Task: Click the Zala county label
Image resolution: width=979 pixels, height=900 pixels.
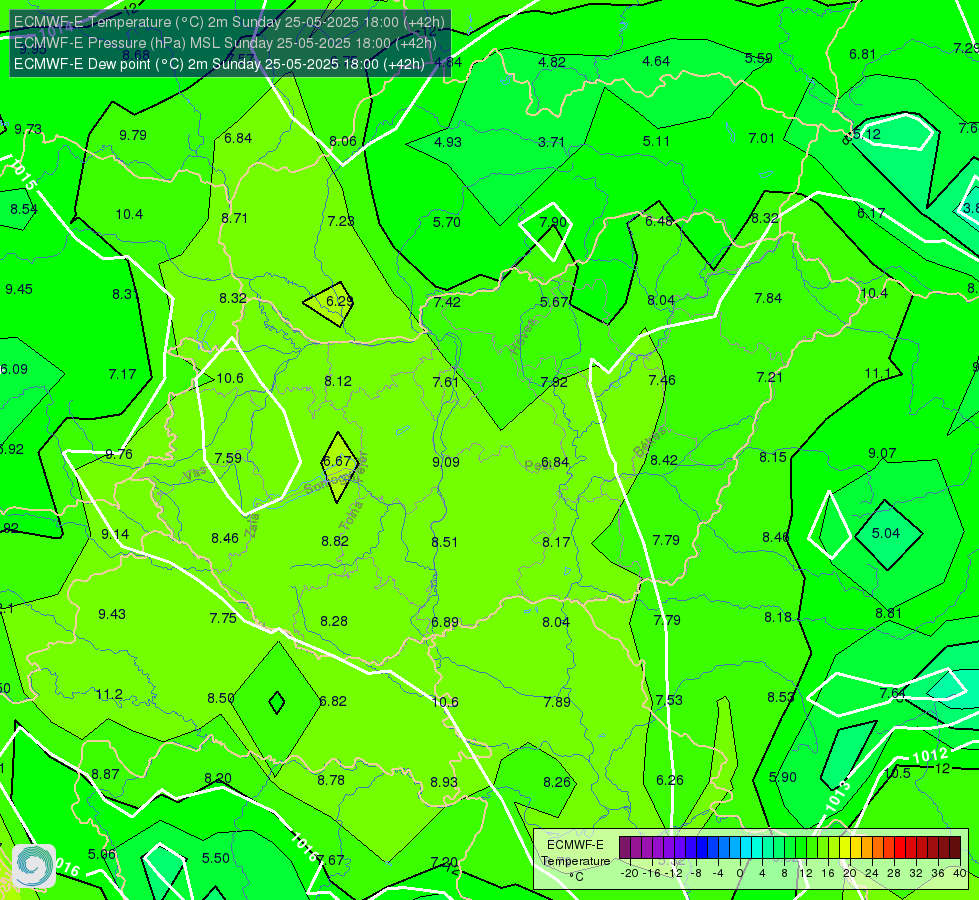Action: [252, 526]
